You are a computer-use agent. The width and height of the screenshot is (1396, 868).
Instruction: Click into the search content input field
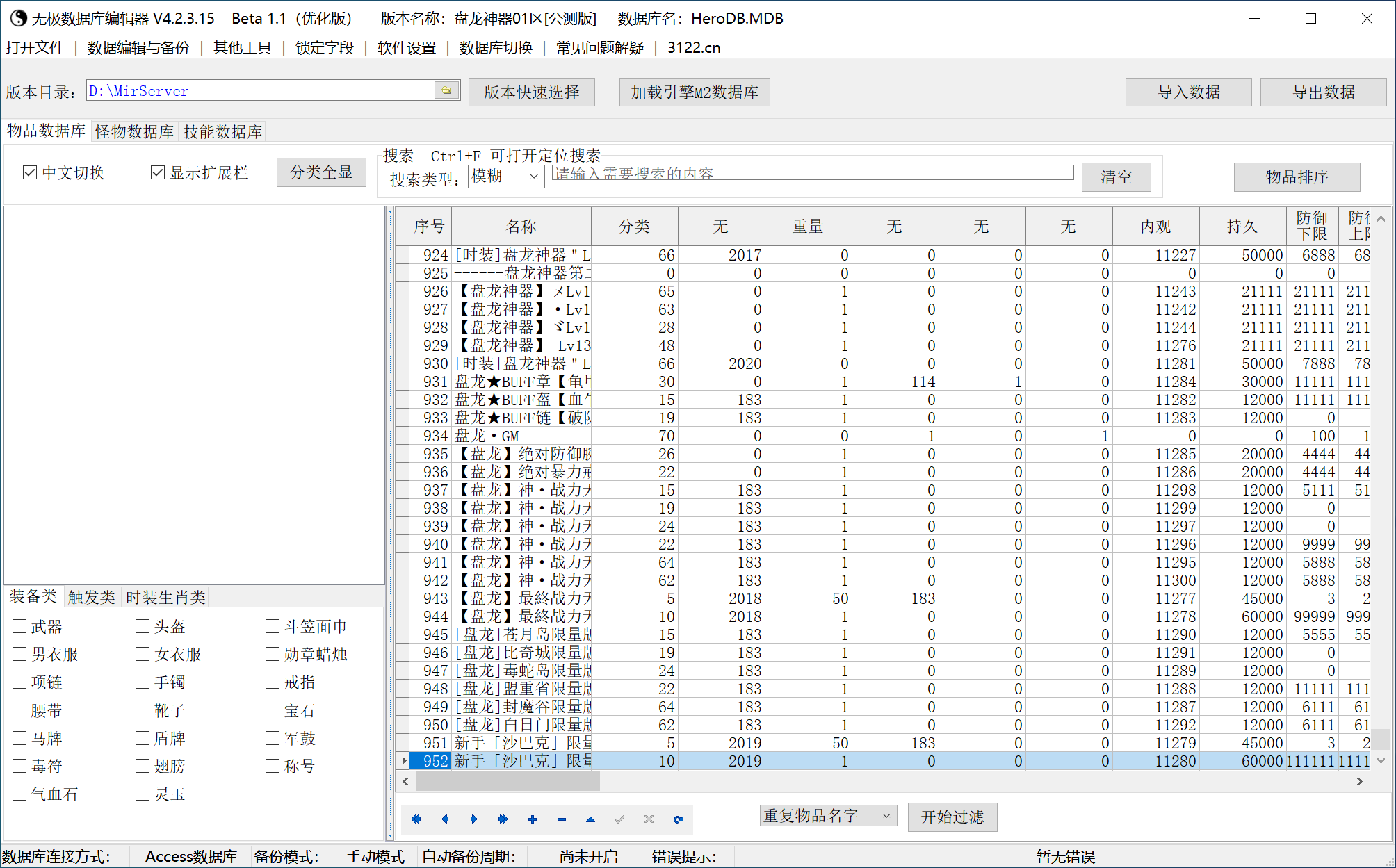click(x=813, y=173)
